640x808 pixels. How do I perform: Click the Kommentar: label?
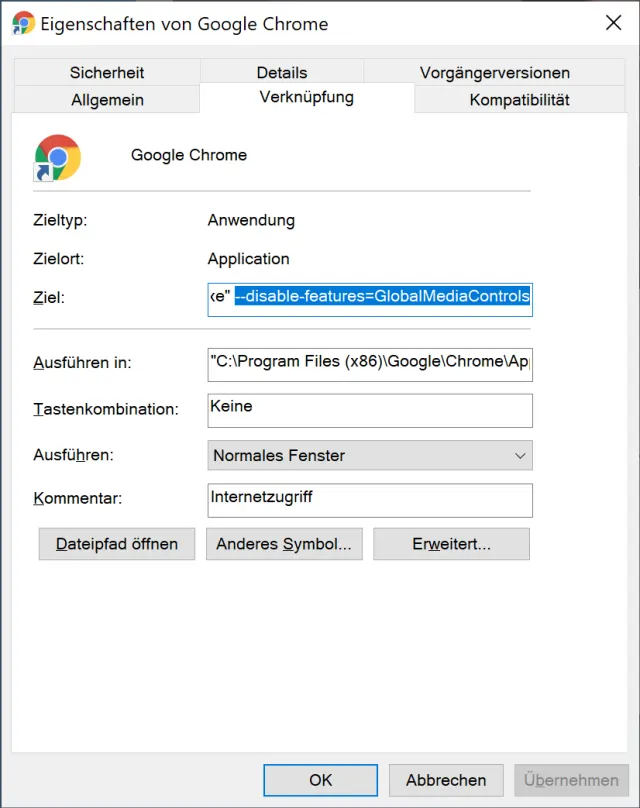pos(78,498)
